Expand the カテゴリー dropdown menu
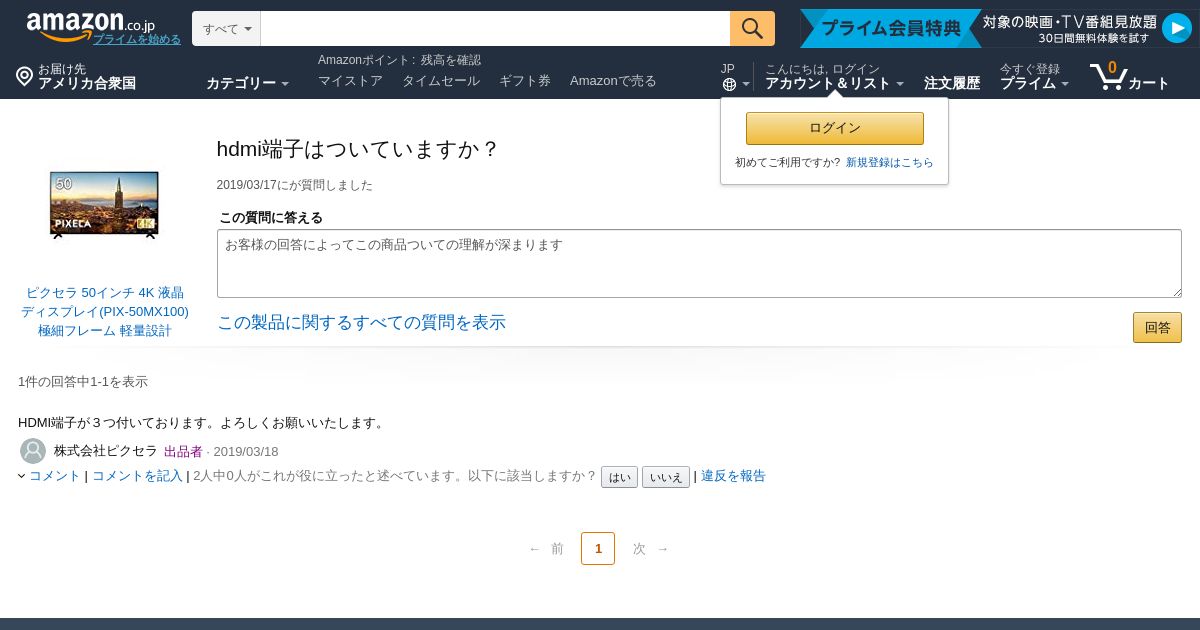This screenshot has width=1200, height=630. (x=247, y=83)
